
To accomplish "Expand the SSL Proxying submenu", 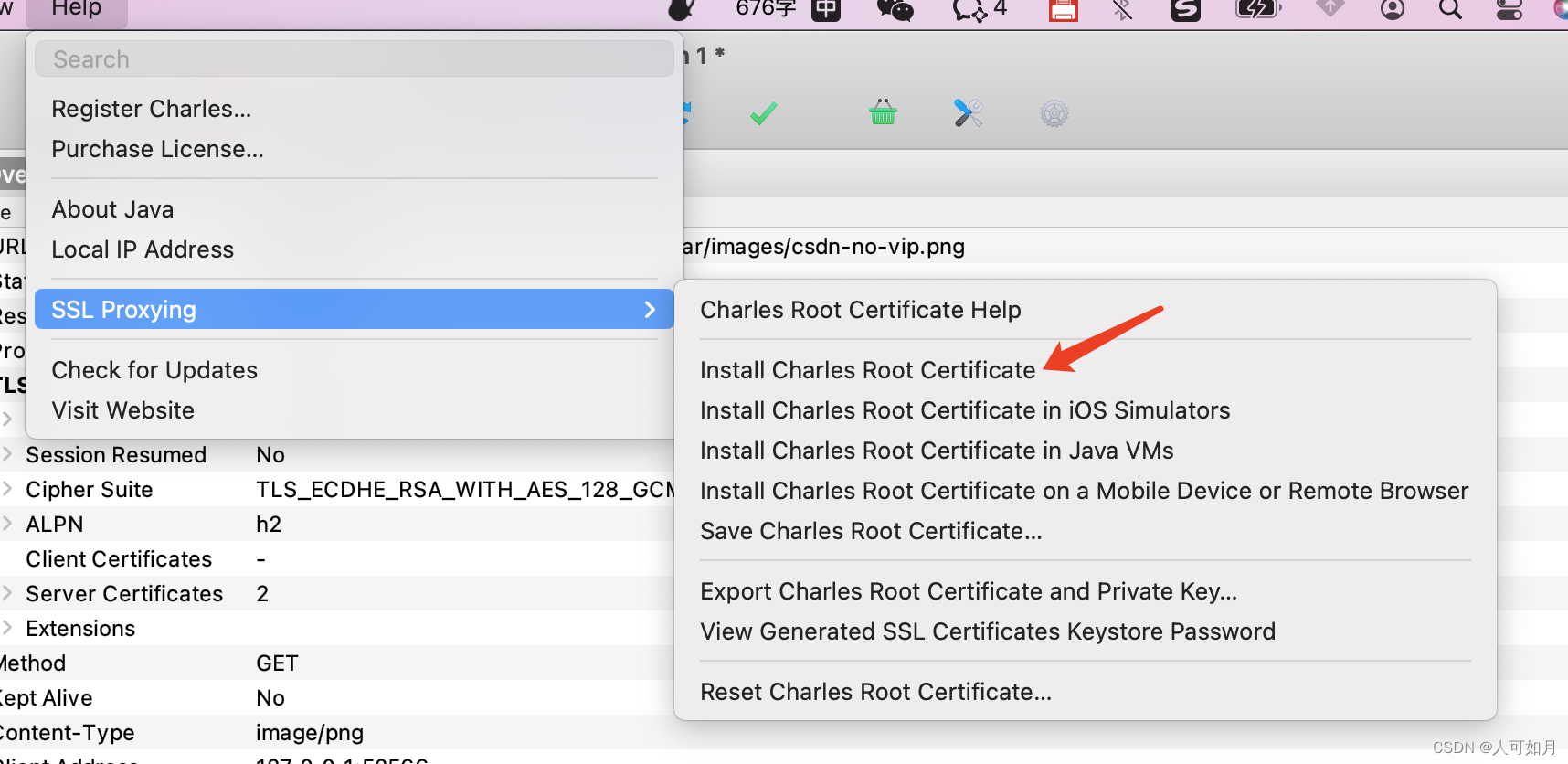I will pos(355,309).
